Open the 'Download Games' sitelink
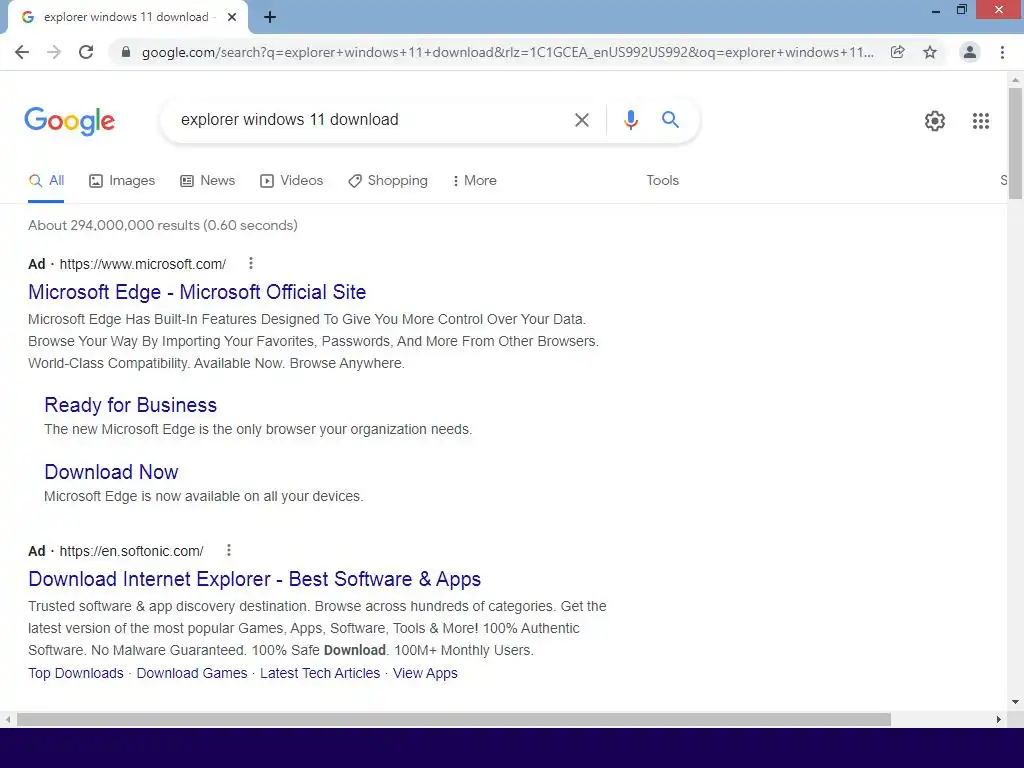The width and height of the screenshot is (1024, 768). (192, 673)
